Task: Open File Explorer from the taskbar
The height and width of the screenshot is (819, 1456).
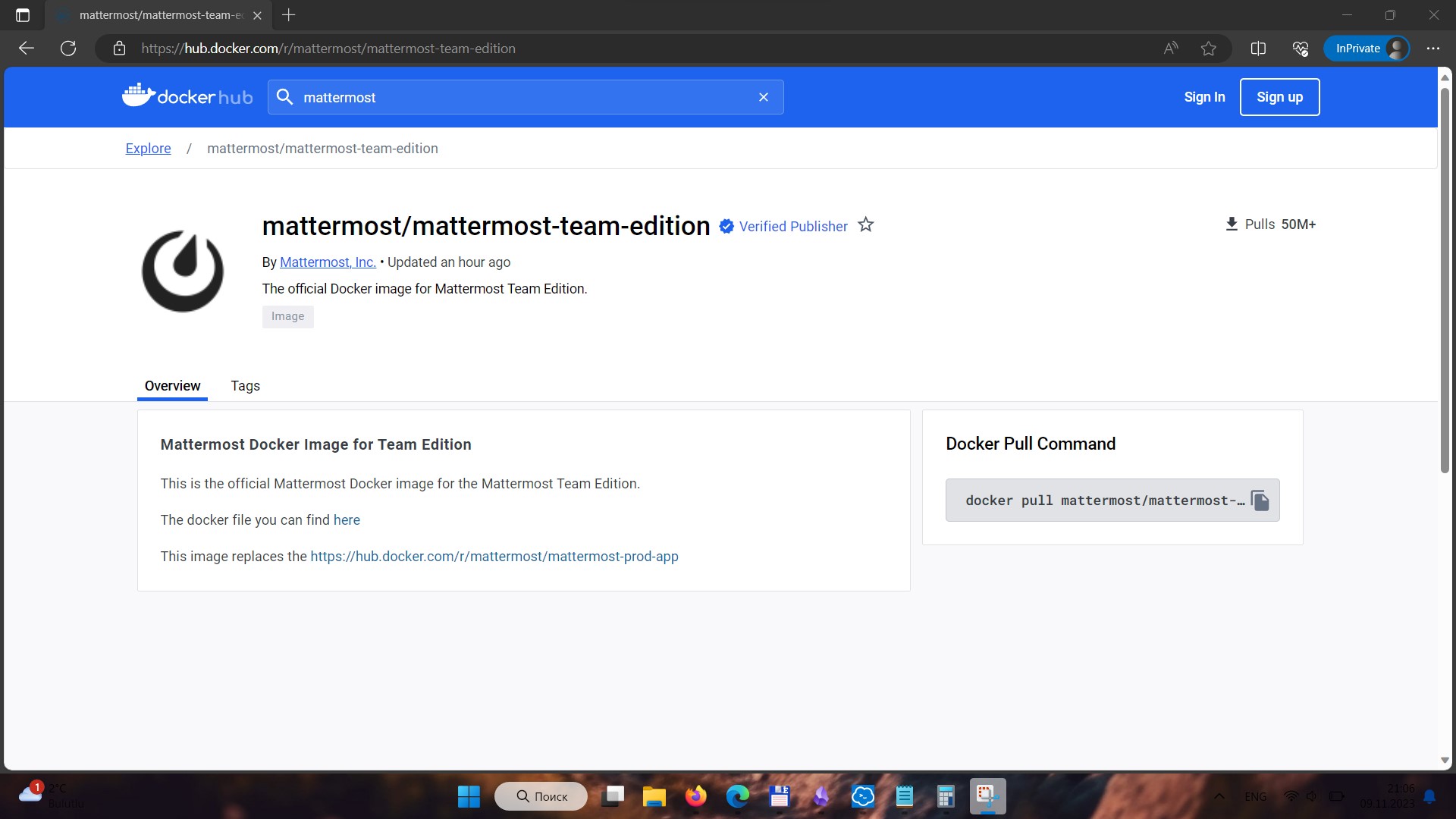Action: (654, 796)
